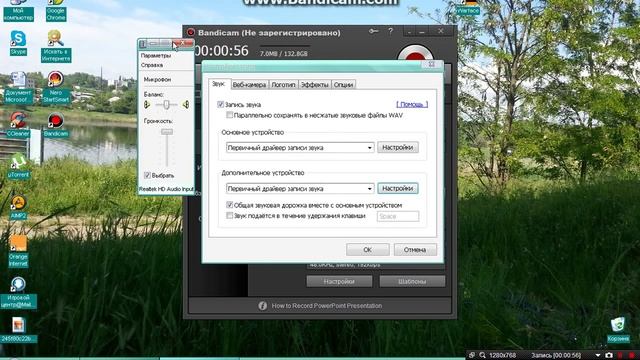Open the Помощь help link

[412, 104]
